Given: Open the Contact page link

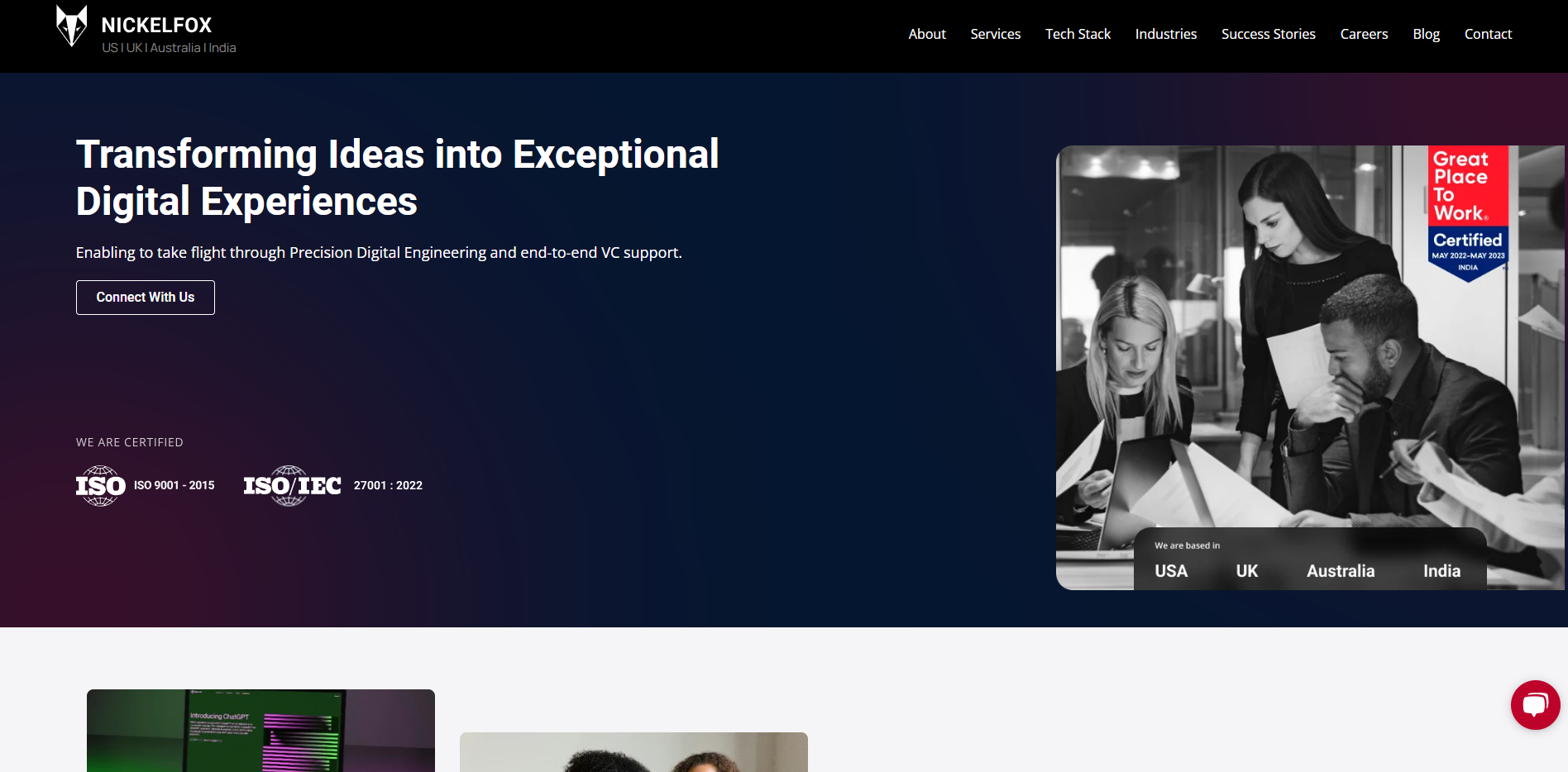Looking at the screenshot, I should [x=1488, y=34].
